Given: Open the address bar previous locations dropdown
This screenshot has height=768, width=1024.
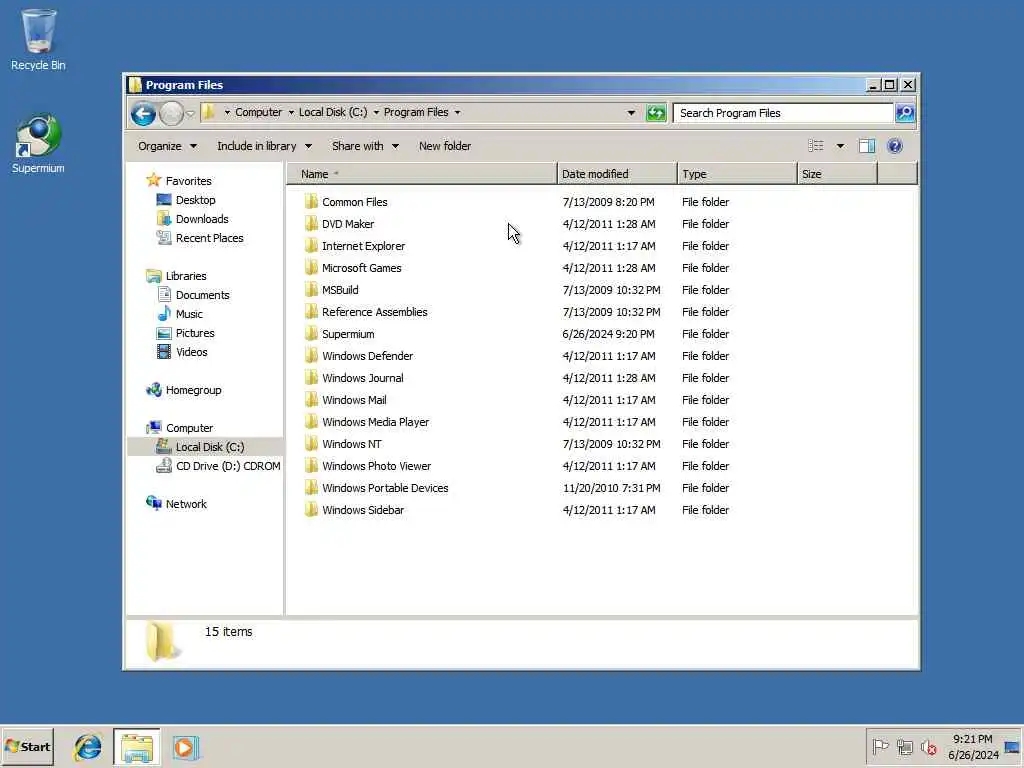Looking at the screenshot, I should tap(631, 113).
